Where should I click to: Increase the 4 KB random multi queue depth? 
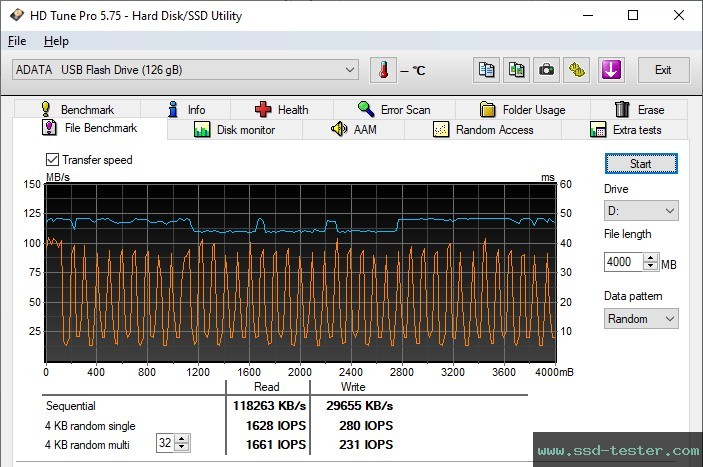click(182, 440)
